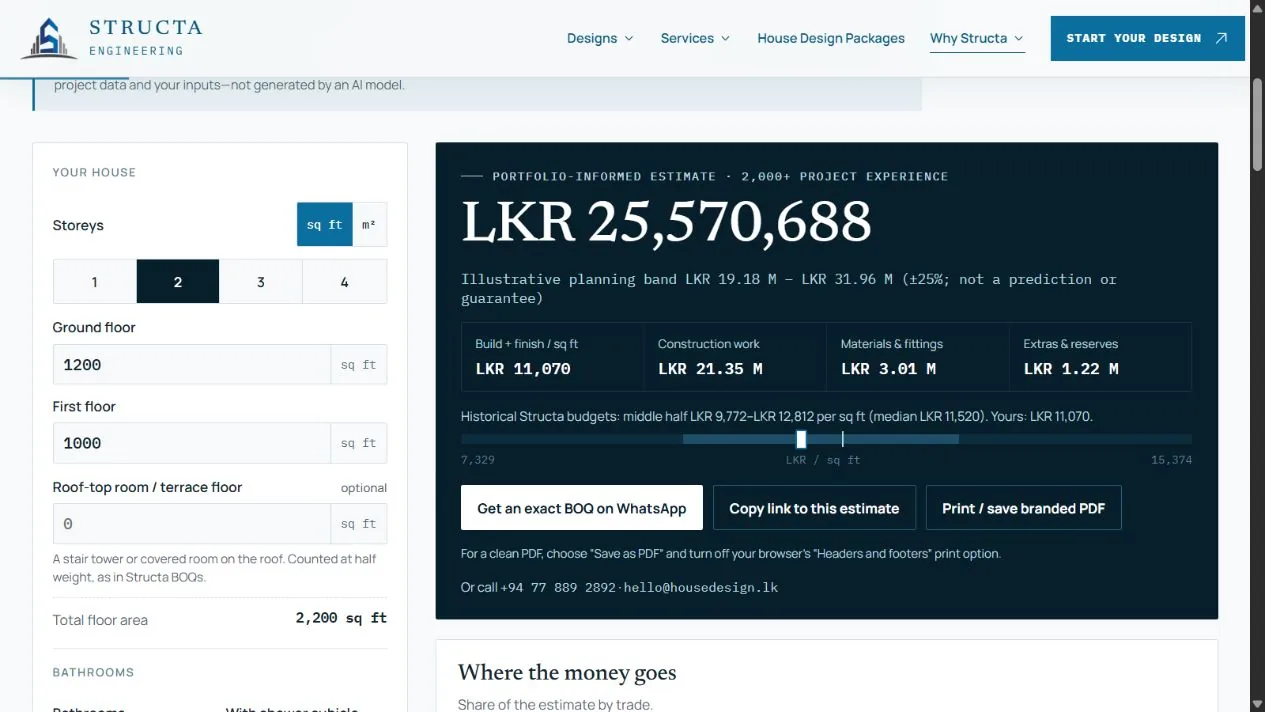Image resolution: width=1265 pixels, height=712 pixels.
Task: Click the optional label beside Roof-top room
Action: click(364, 488)
